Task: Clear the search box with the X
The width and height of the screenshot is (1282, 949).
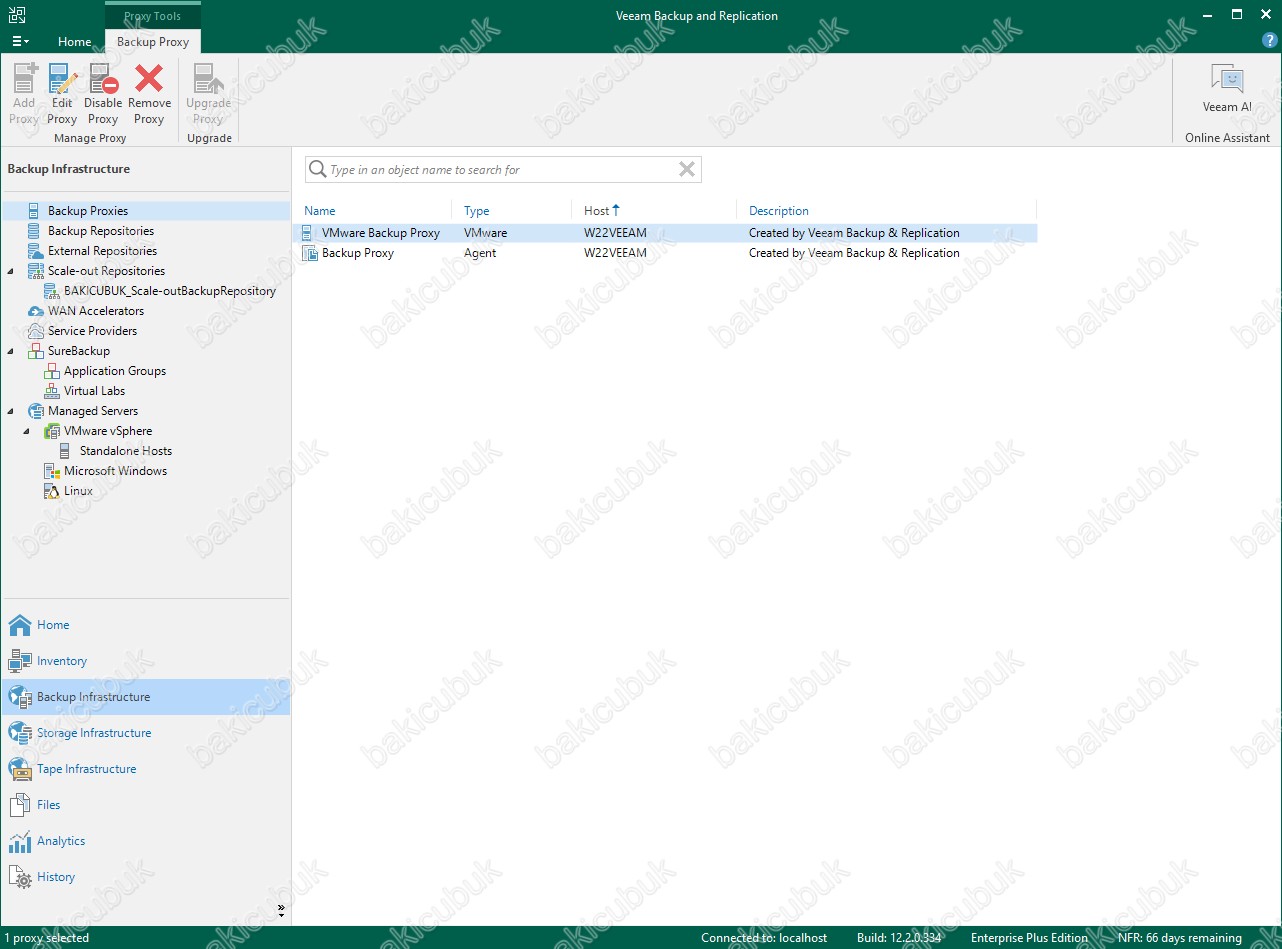Action: tap(687, 170)
